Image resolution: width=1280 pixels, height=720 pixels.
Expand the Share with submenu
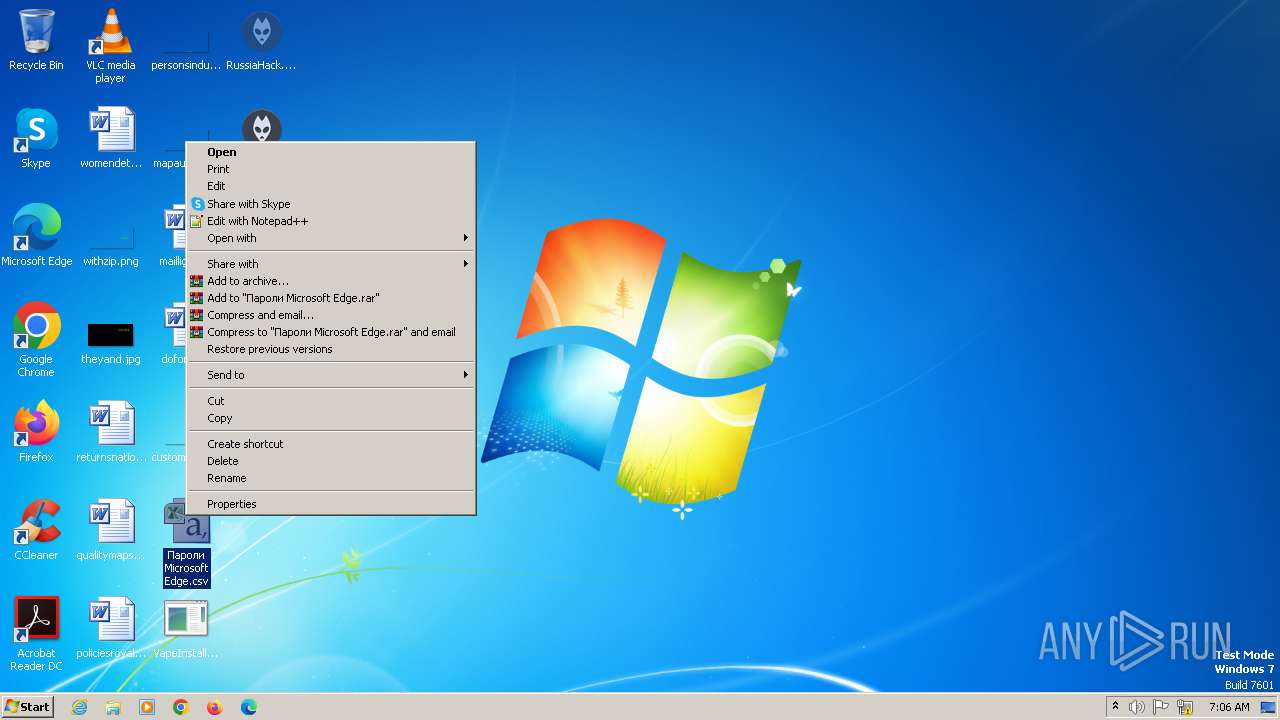pos(331,264)
